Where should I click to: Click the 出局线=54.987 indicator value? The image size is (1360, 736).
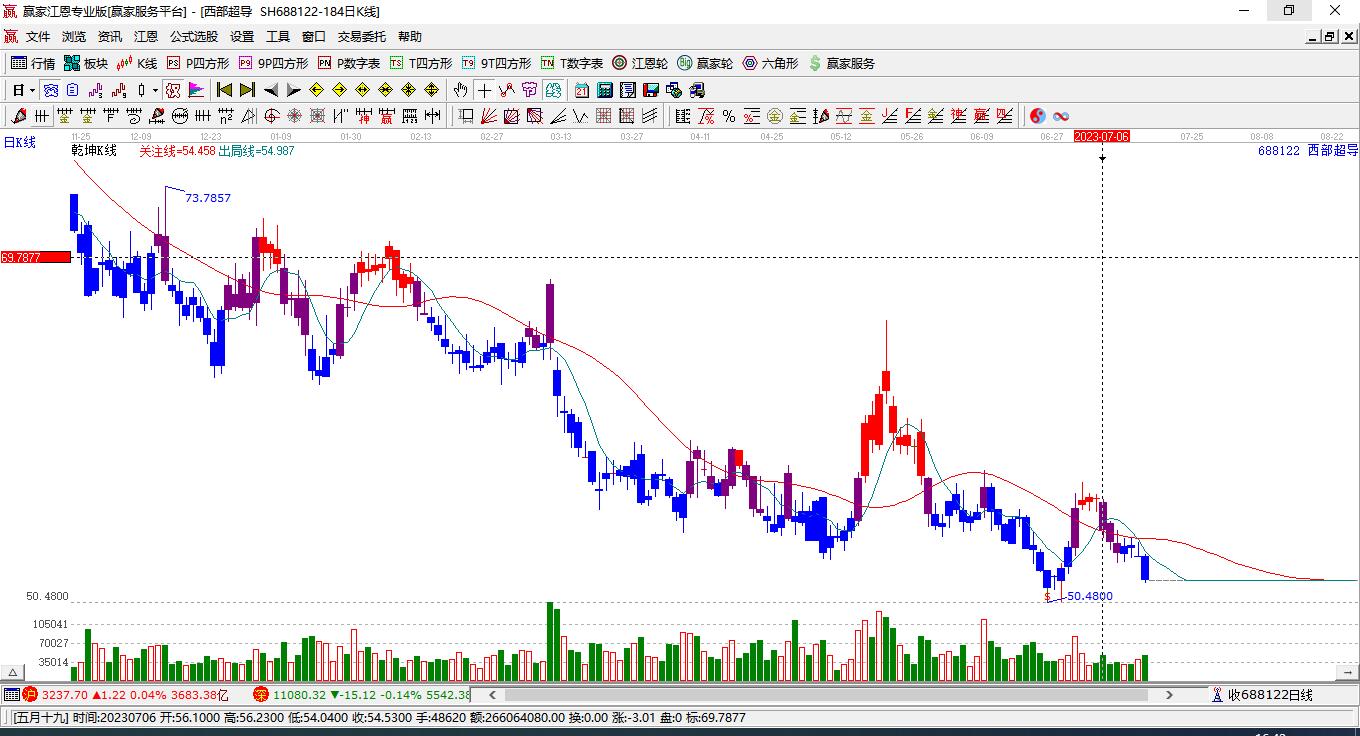tap(256, 151)
